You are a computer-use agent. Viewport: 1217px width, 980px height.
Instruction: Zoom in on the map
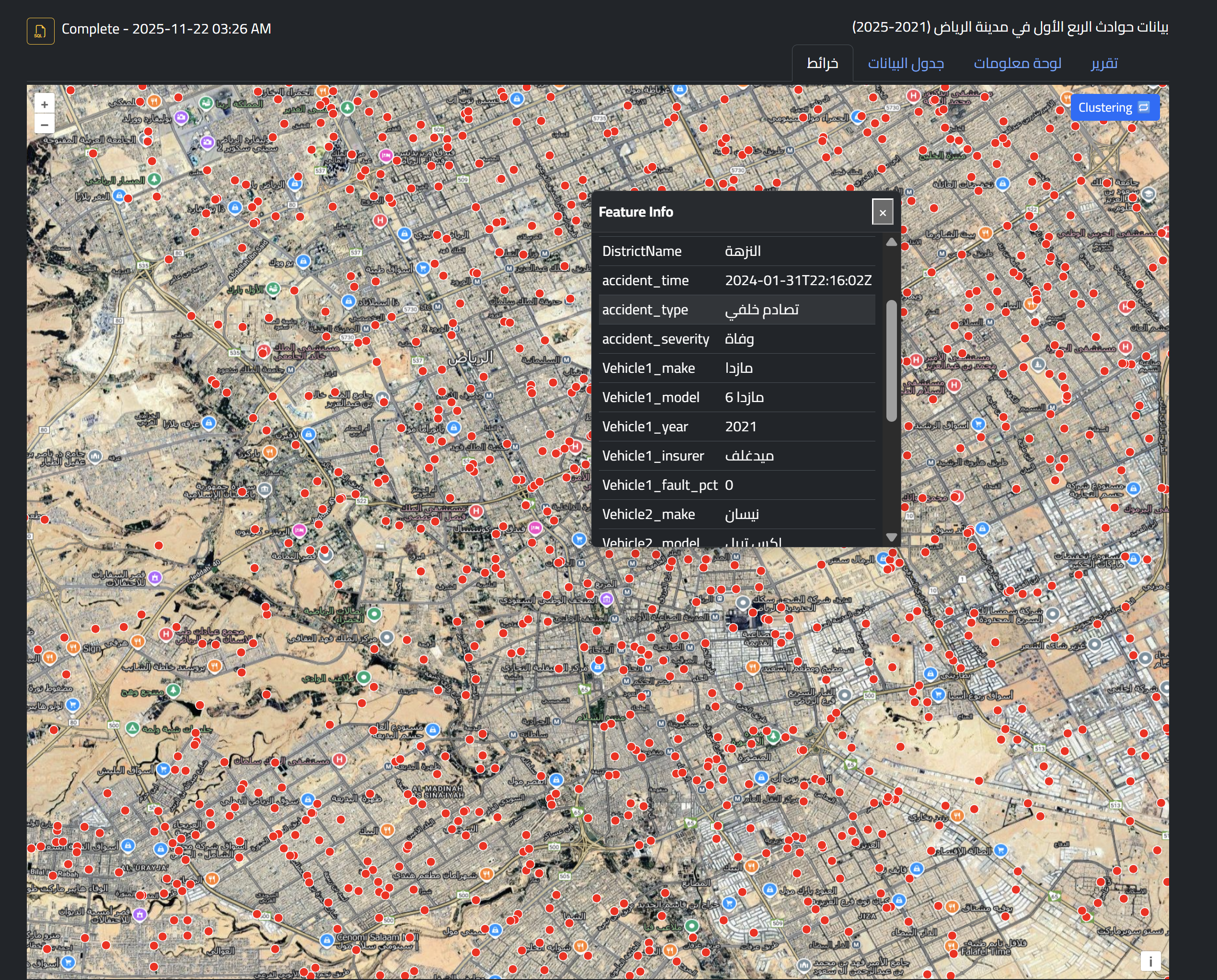pos(45,104)
